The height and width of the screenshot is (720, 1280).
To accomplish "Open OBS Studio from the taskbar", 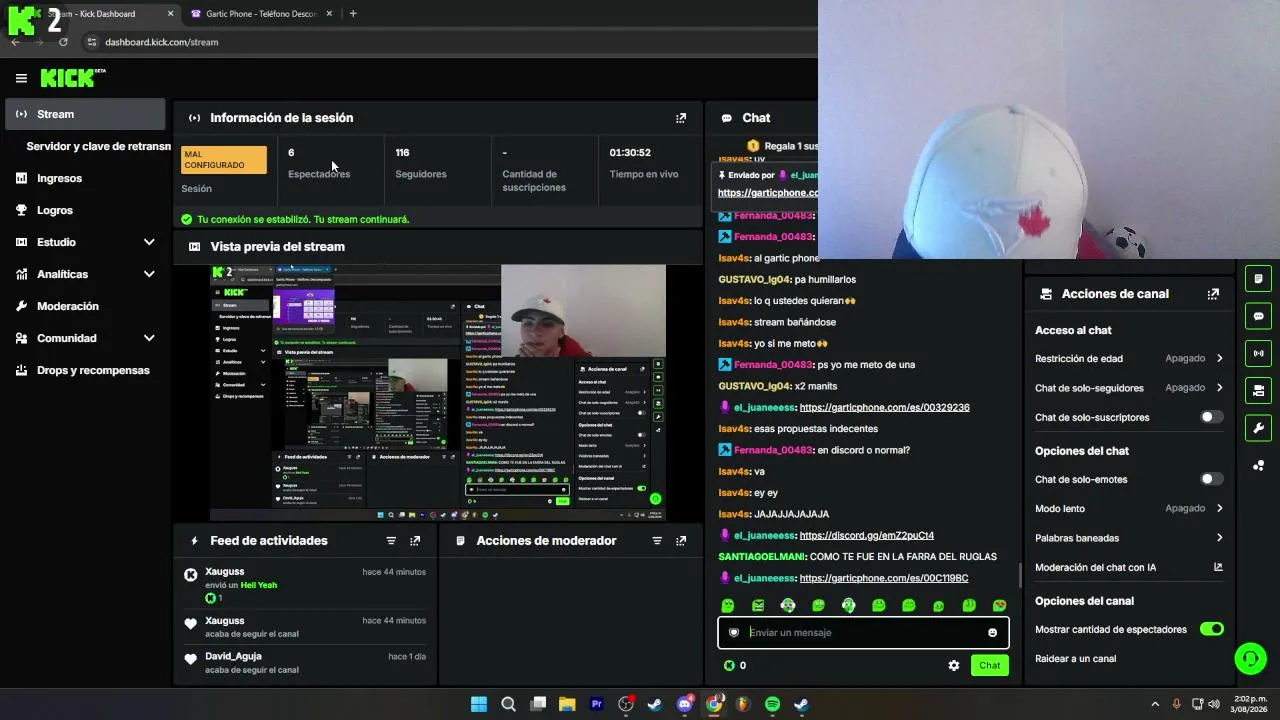I will pyautogui.click(x=626, y=704).
